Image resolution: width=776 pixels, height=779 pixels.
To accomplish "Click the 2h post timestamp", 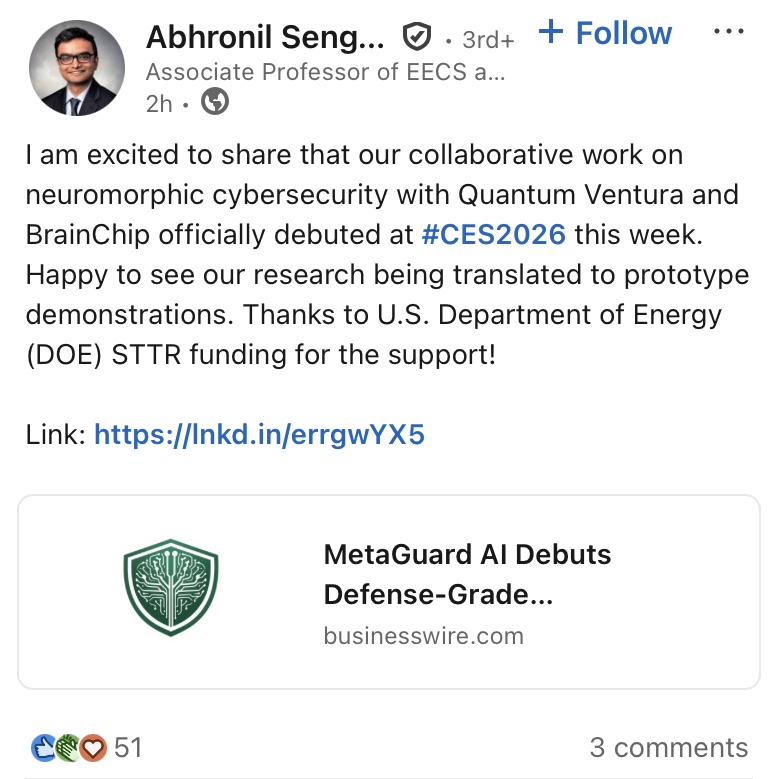I will pos(159,102).
